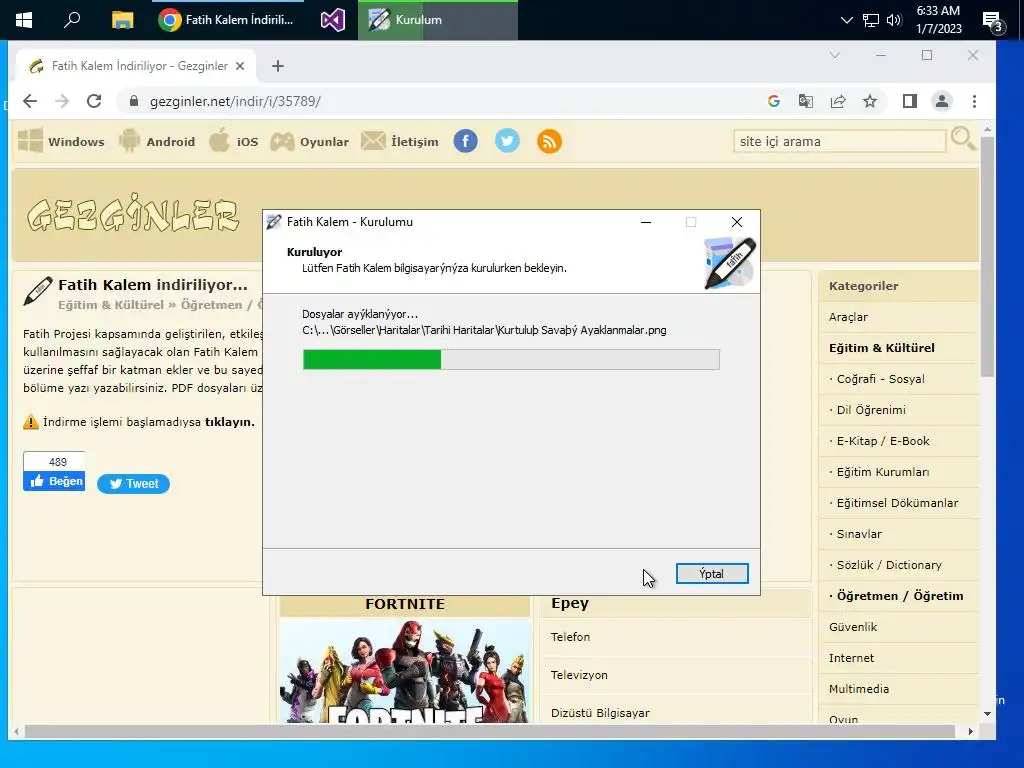The height and width of the screenshot is (768, 1024).
Task: Switch to Chrome taskbar item
Action: pyautogui.click(x=227, y=20)
